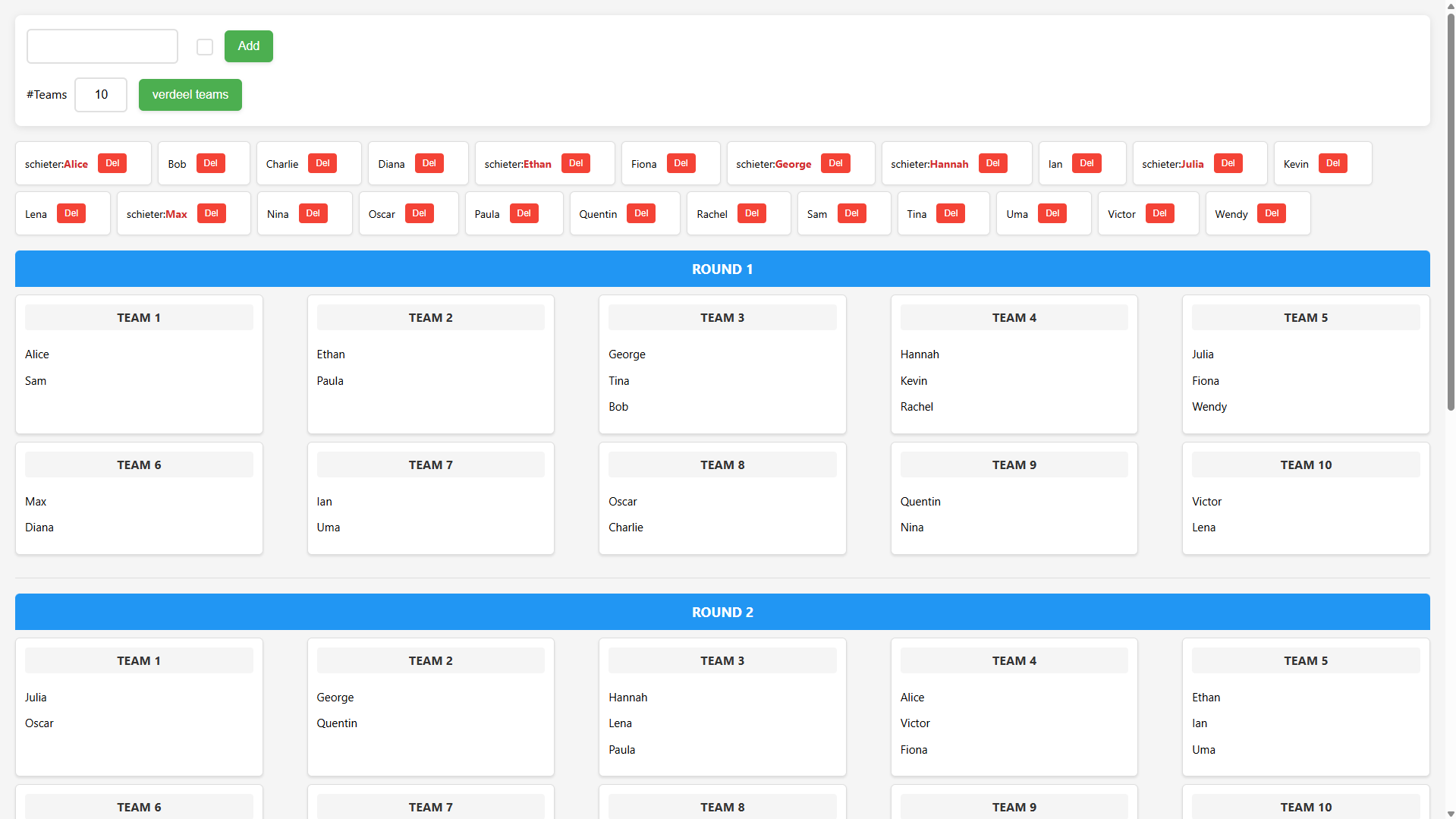The width and height of the screenshot is (1456, 819).
Task: Delete Uma from players
Action: click(1052, 213)
